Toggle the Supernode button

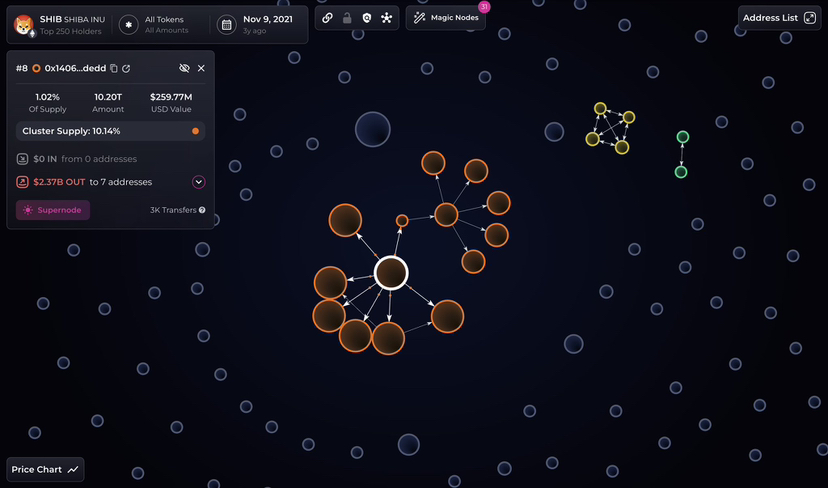[x=53, y=210]
